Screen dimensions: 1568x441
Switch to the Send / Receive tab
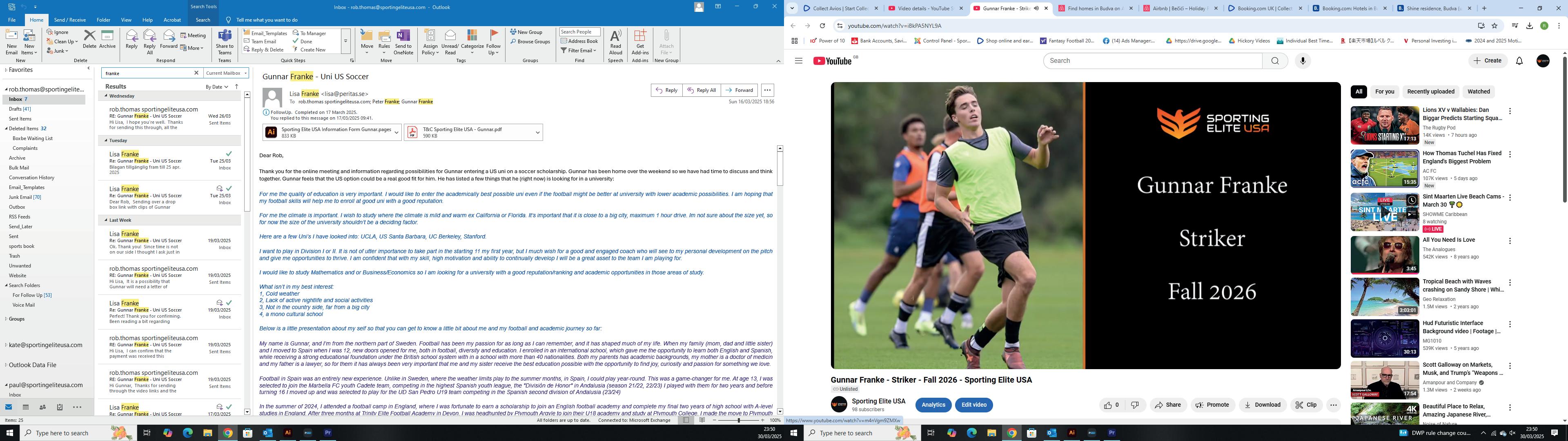(69, 20)
